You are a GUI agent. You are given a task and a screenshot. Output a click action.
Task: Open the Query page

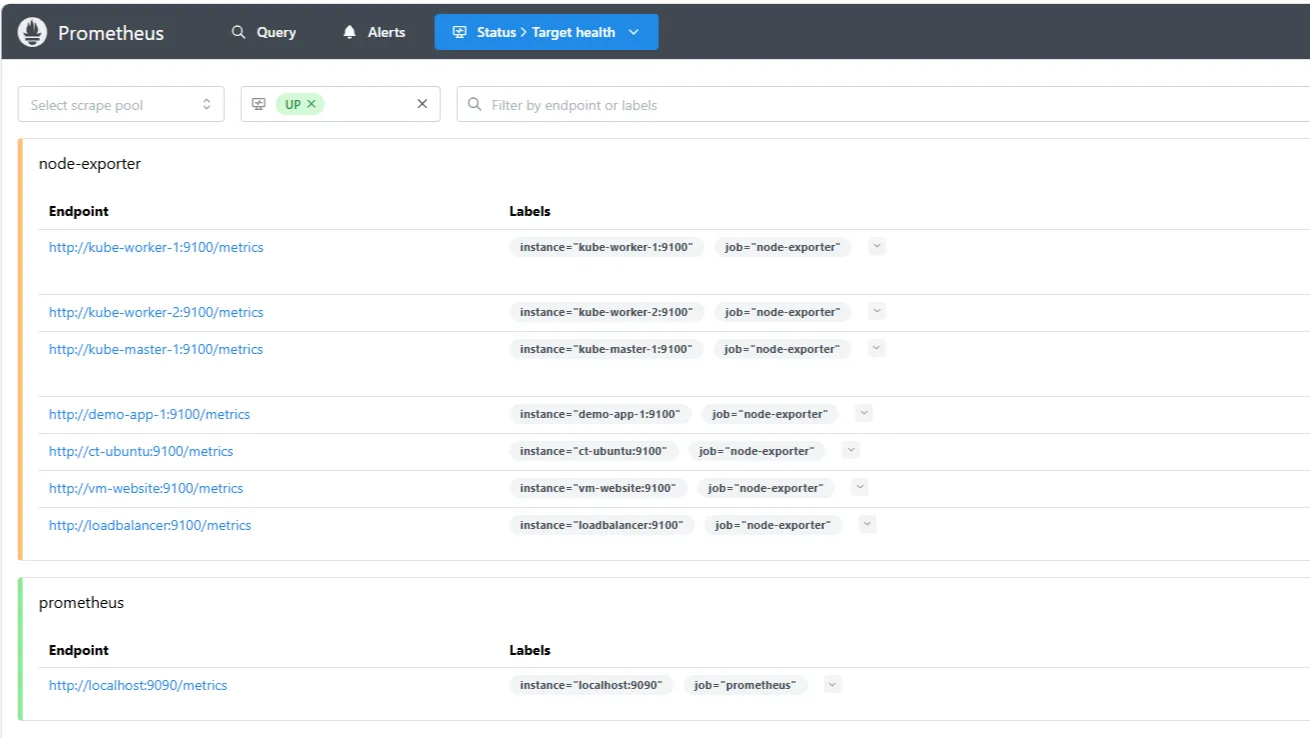click(264, 32)
